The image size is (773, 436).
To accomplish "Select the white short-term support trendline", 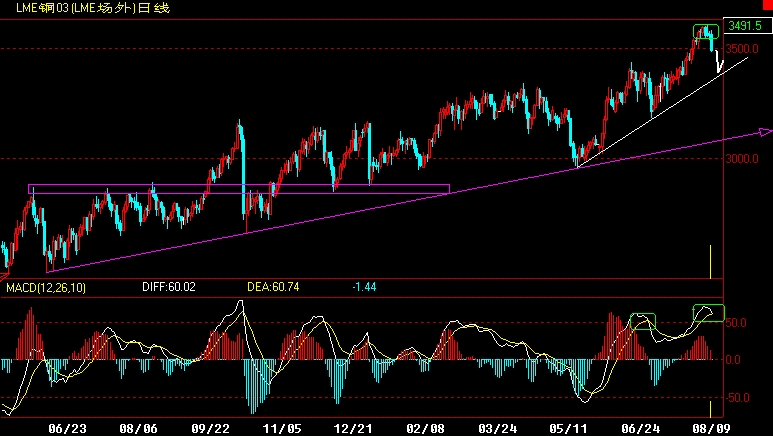I will click(x=663, y=112).
